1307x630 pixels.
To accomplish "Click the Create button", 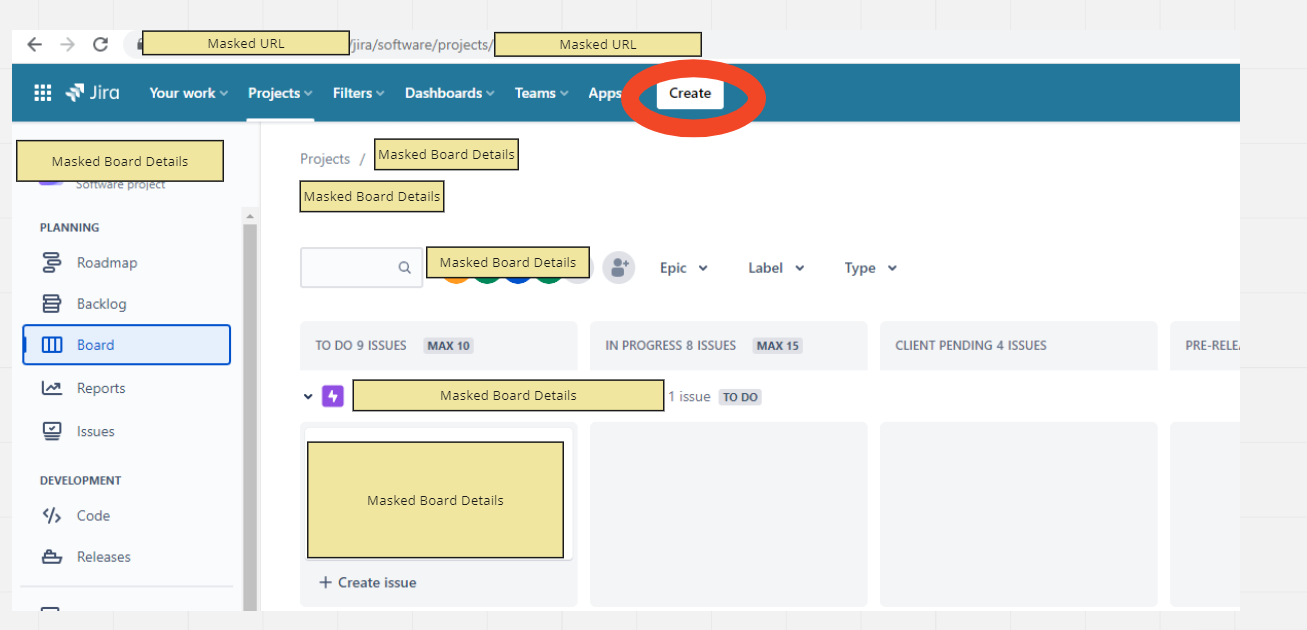I will pos(690,93).
